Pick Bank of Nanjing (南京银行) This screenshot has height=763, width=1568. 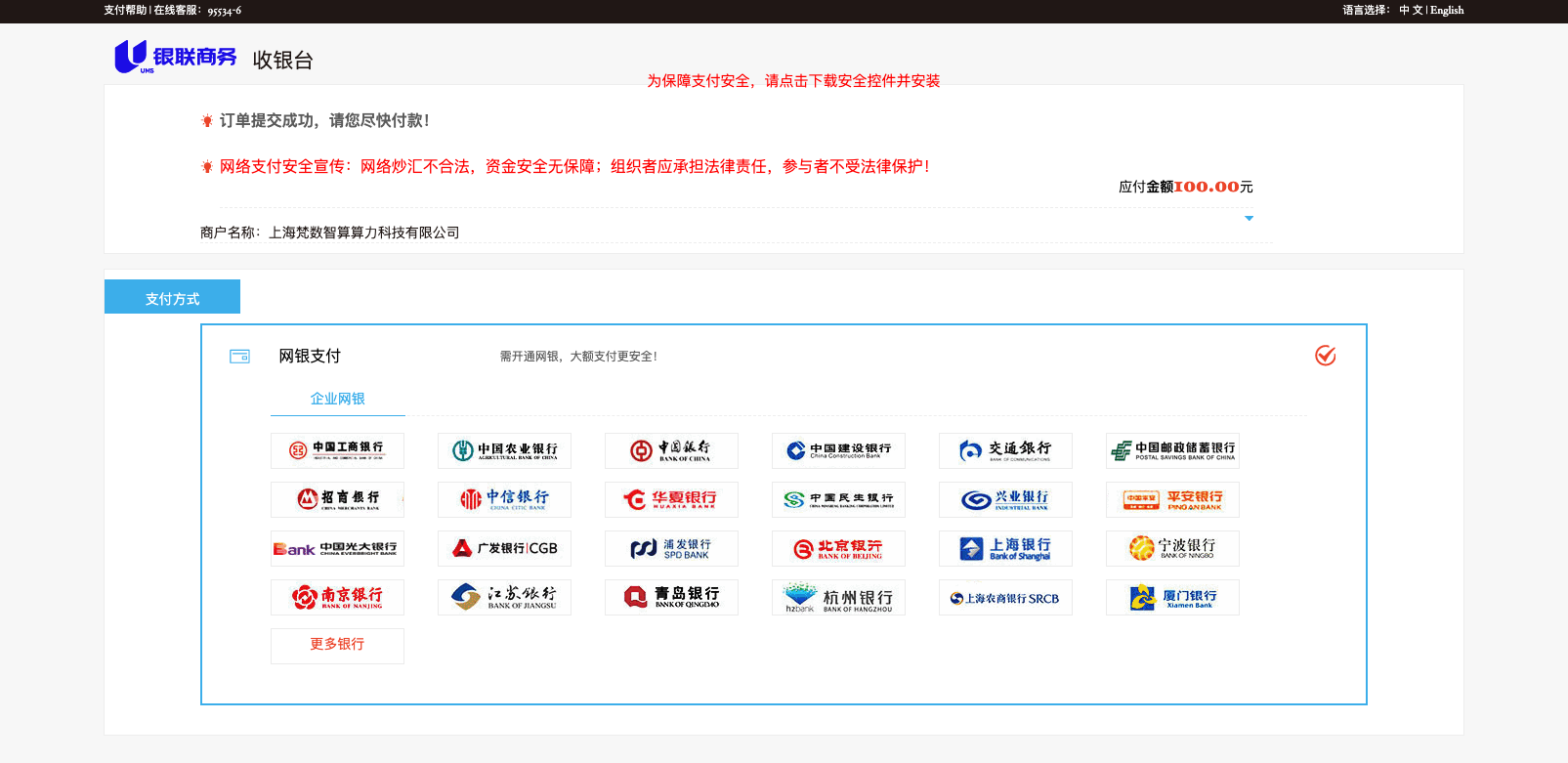[x=337, y=597]
